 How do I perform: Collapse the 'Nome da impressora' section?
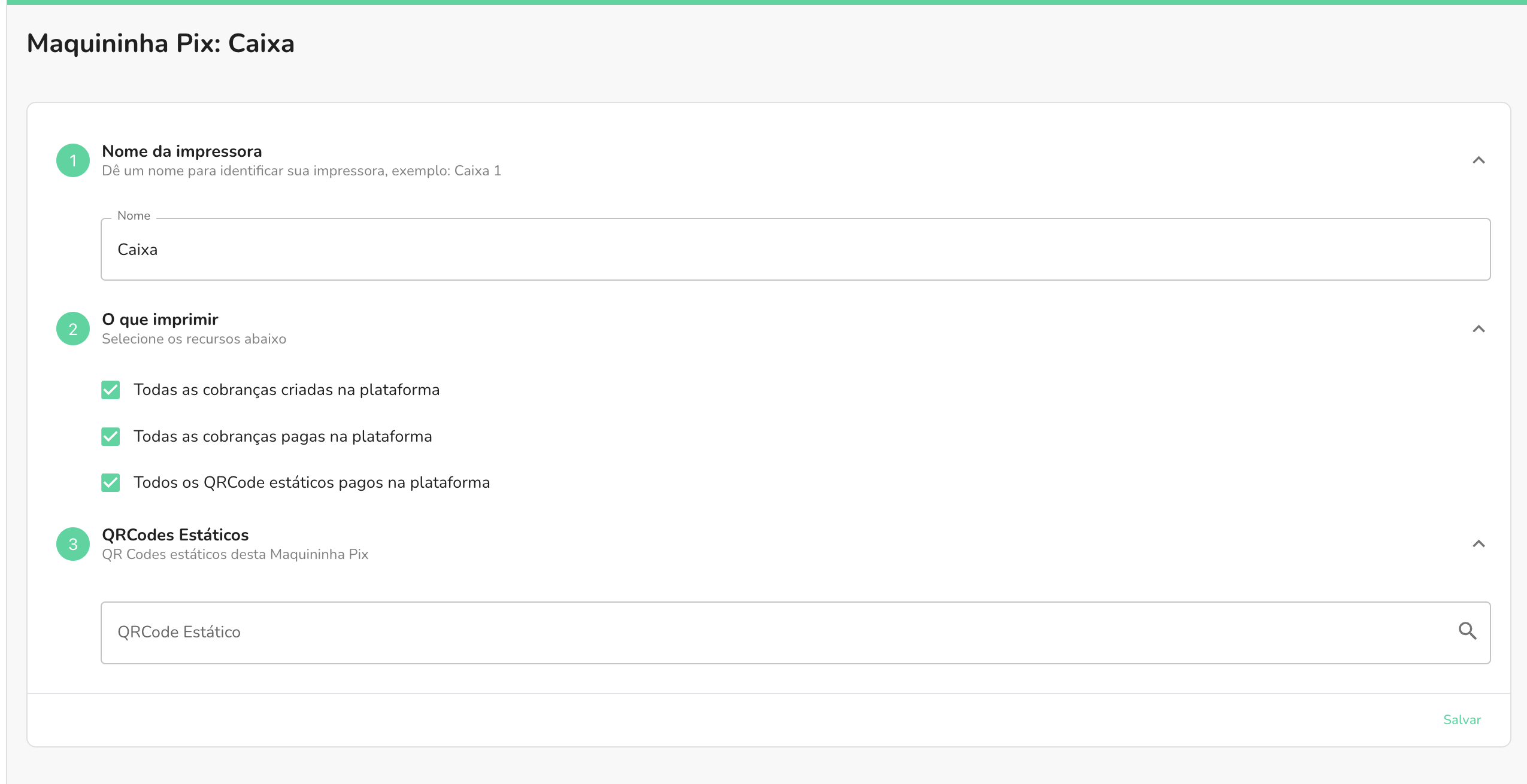pyautogui.click(x=1477, y=160)
